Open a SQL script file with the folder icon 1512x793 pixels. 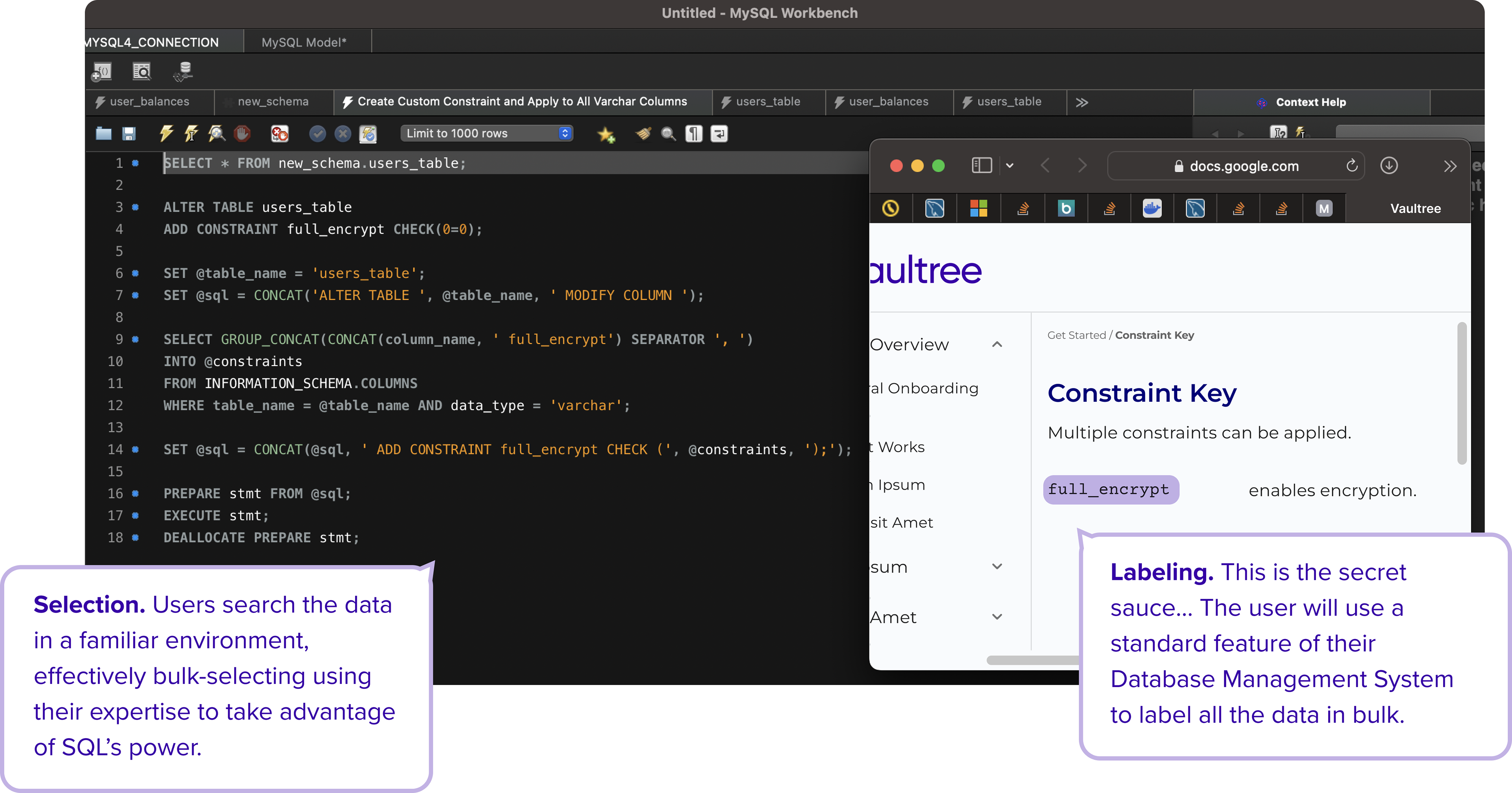pos(104,134)
